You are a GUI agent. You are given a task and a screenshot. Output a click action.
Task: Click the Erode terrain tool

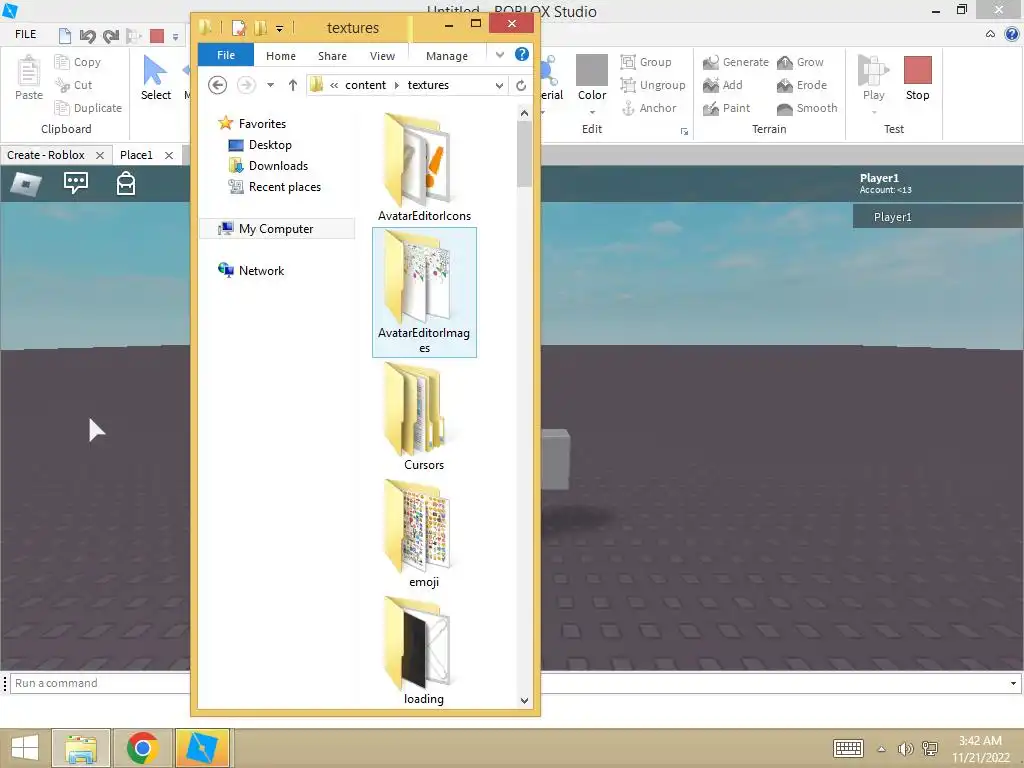point(802,85)
